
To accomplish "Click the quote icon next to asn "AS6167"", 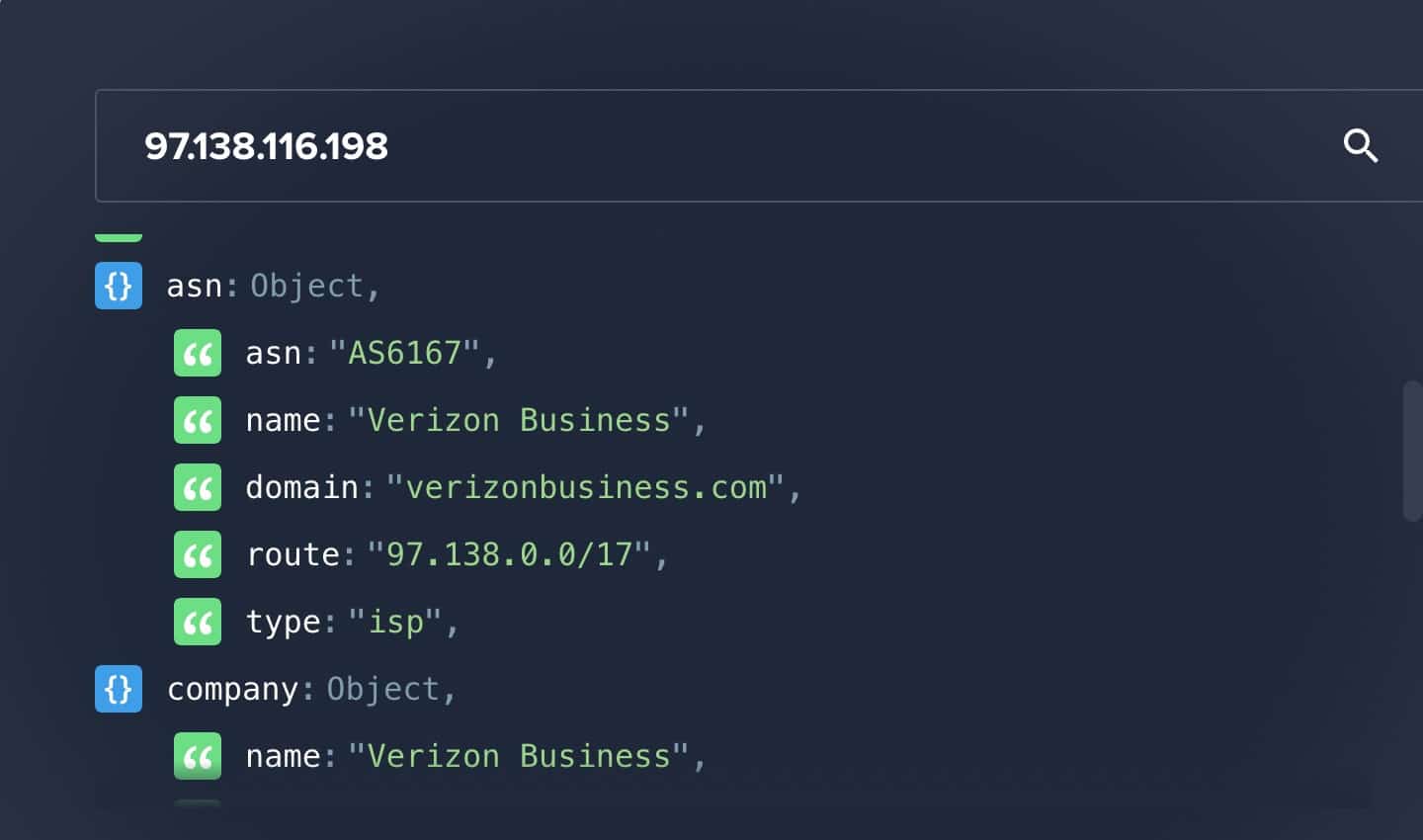I will (x=198, y=353).
